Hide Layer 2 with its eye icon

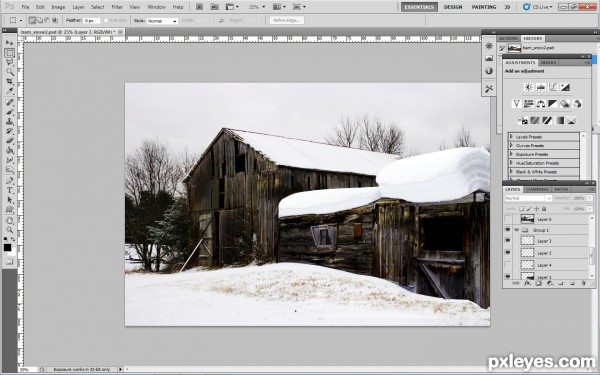point(508,253)
